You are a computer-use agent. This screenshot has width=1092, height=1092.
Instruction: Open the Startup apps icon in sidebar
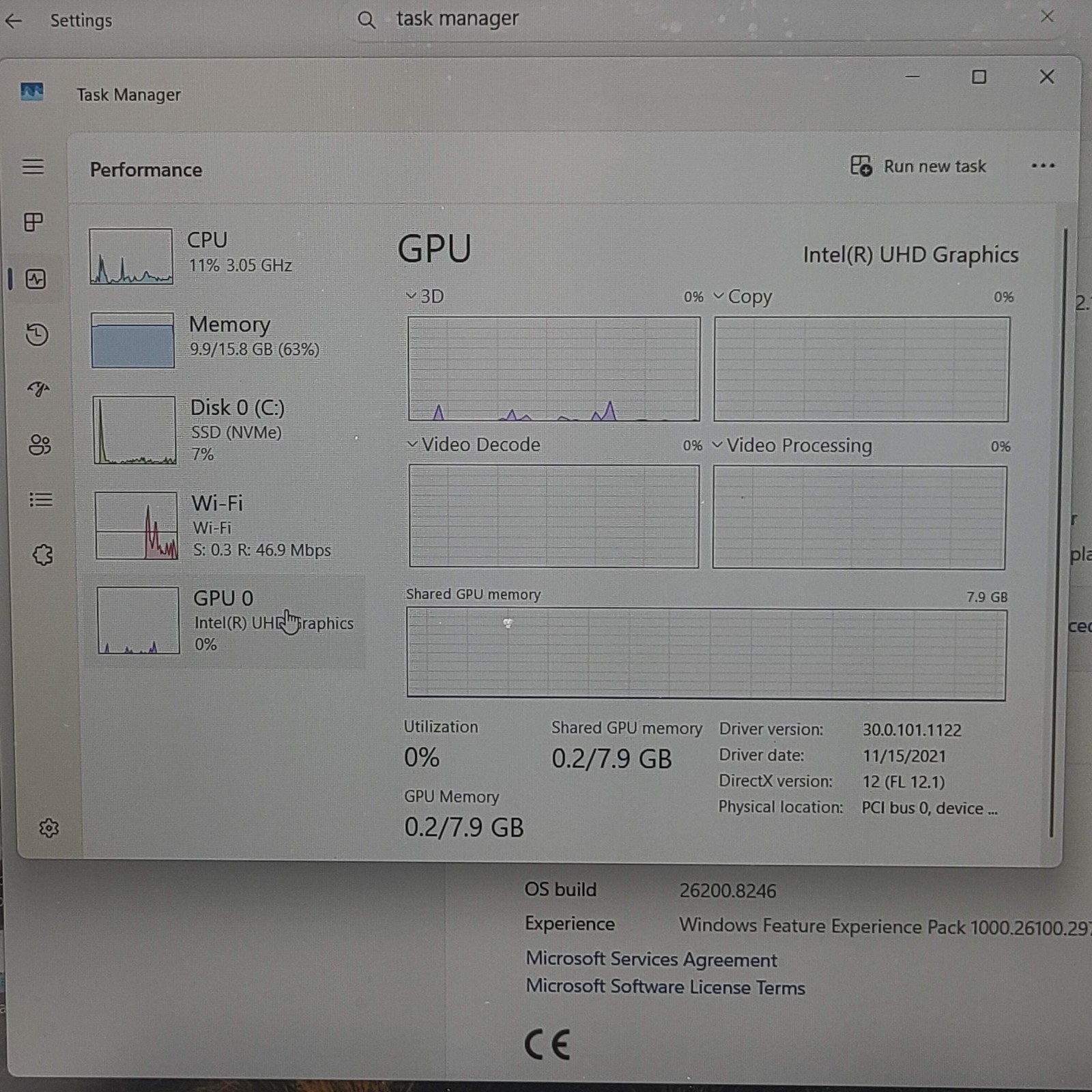pos(39,389)
